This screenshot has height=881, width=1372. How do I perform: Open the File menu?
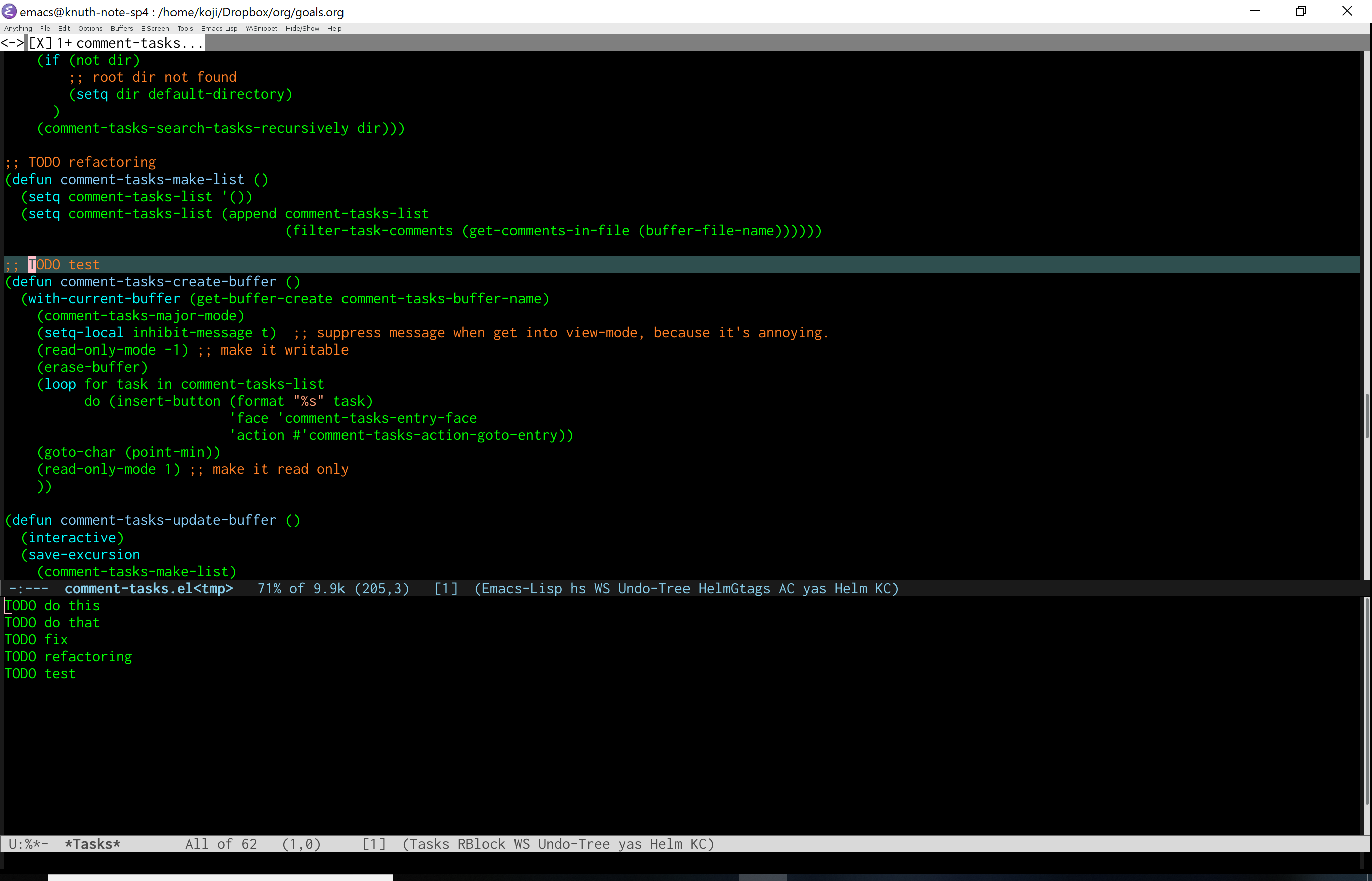point(45,28)
